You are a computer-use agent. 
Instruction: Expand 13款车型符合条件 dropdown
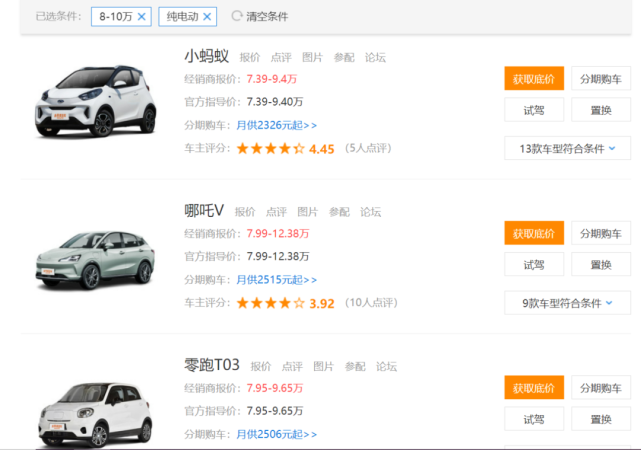(x=567, y=148)
